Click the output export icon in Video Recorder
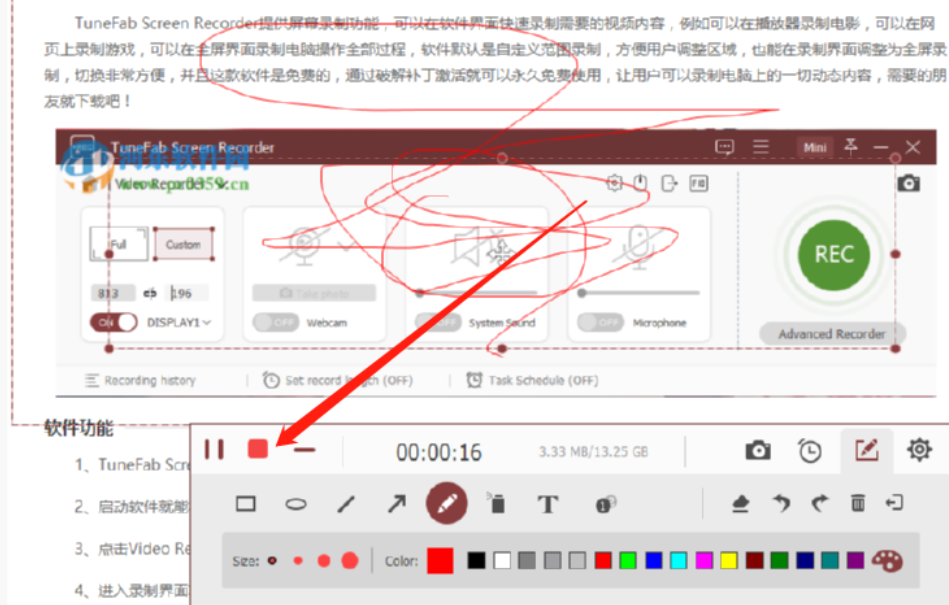The image size is (949, 605). 669,183
